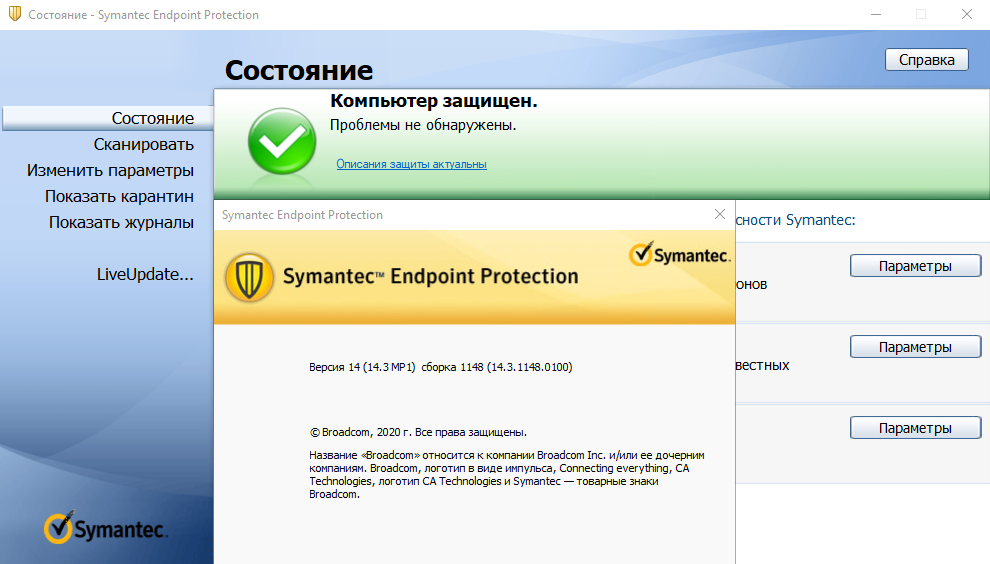This screenshot has height=564, width=990.
Task: Open Сканировать in the sidebar
Action: tap(143, 145)
